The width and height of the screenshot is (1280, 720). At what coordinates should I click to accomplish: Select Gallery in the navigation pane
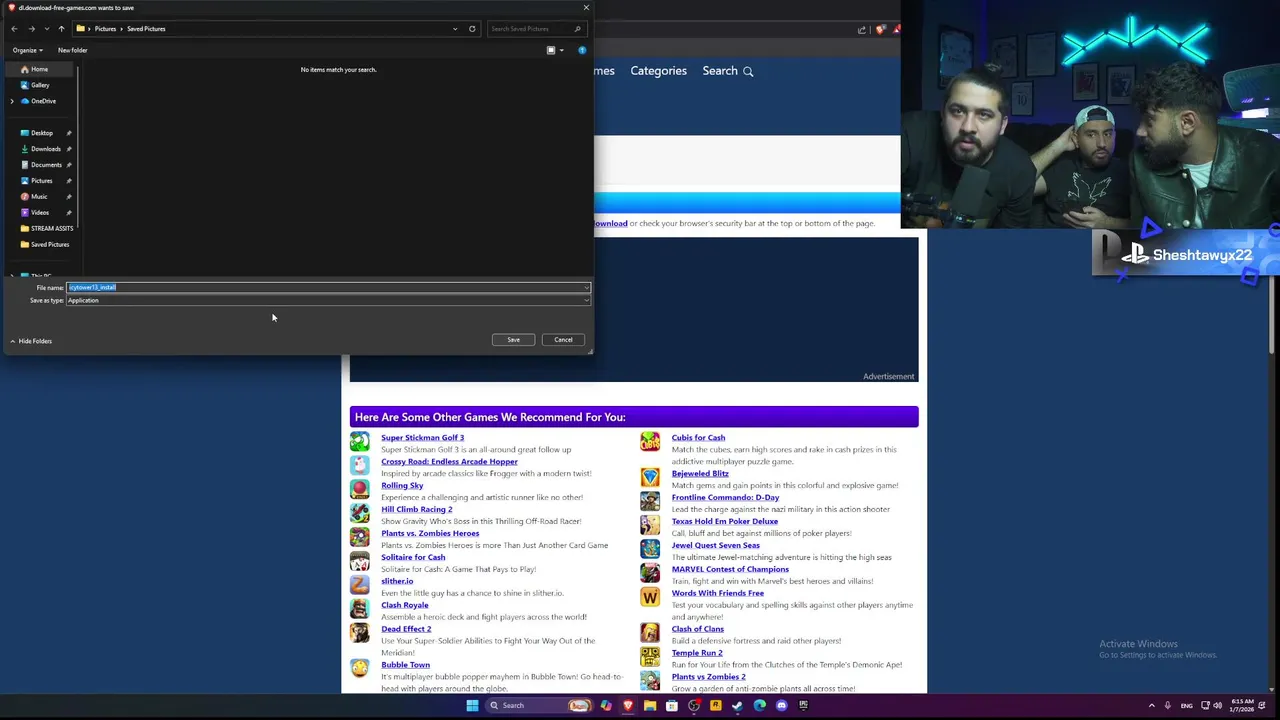(39, 85)
